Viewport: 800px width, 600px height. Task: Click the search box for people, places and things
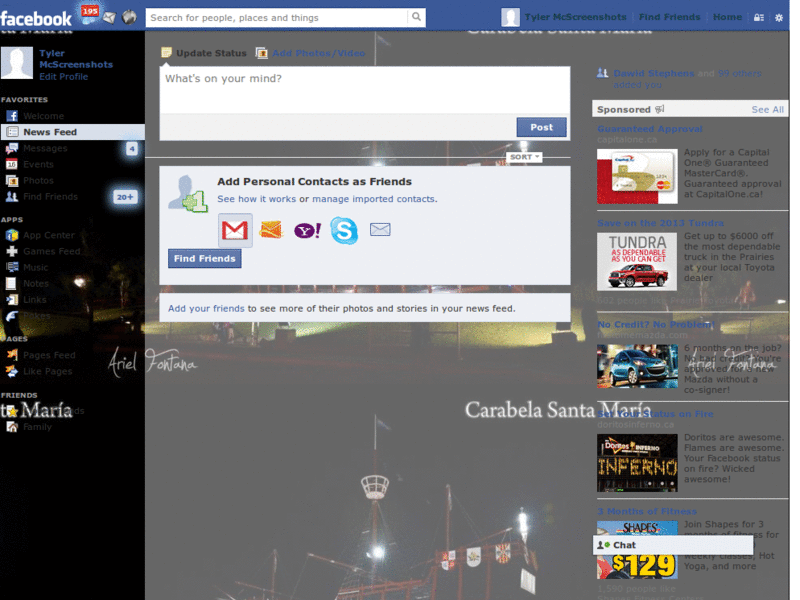(x=279, y=18)
